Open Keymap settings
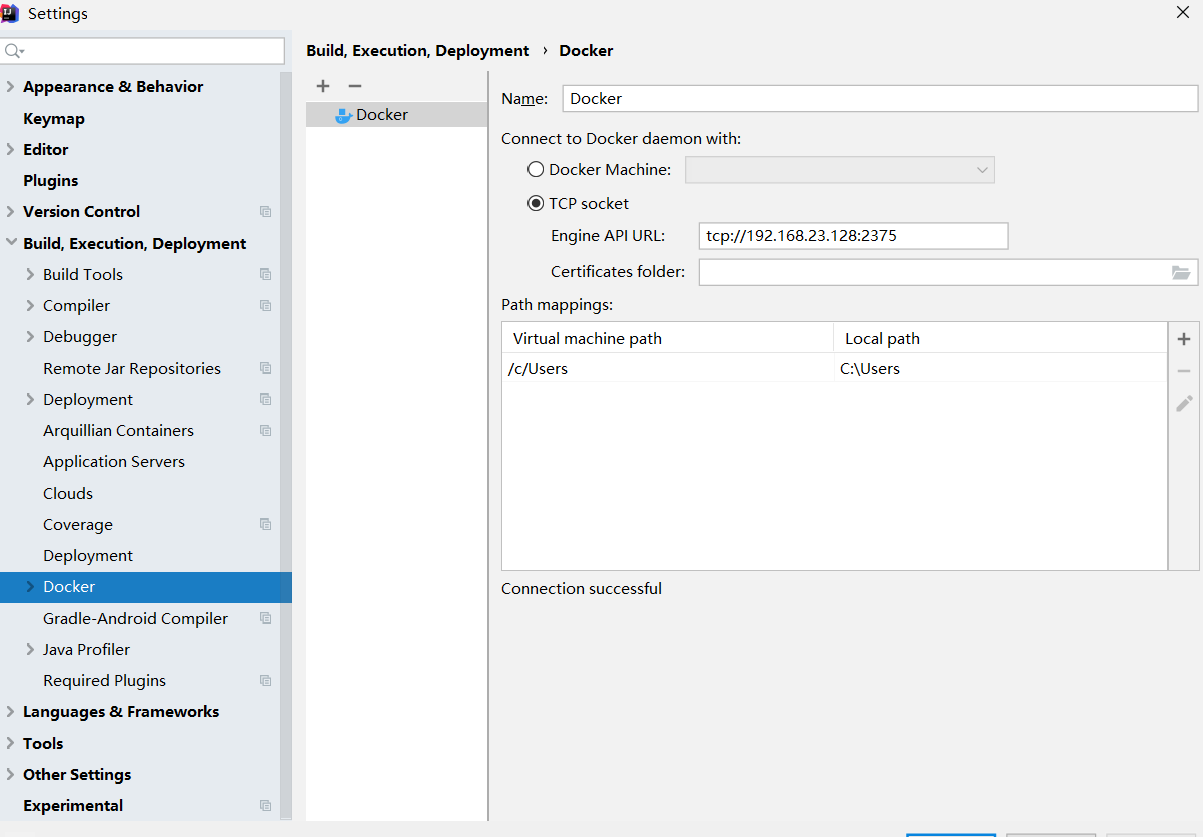This screenshot has height=837, width=1203. pos(54,118)
